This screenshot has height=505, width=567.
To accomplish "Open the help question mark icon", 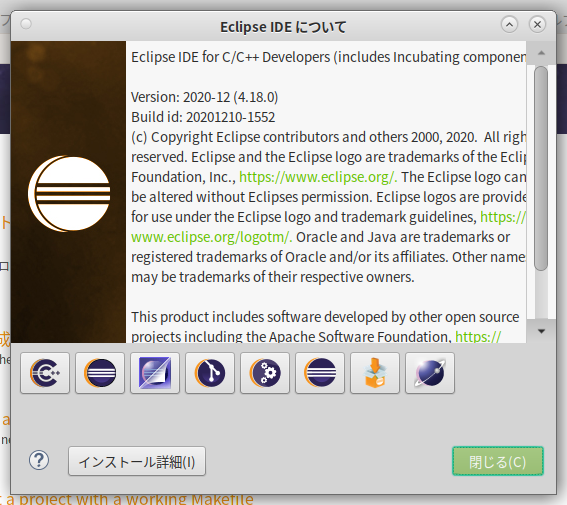I will pyautogui.click(x=39, y=460).
